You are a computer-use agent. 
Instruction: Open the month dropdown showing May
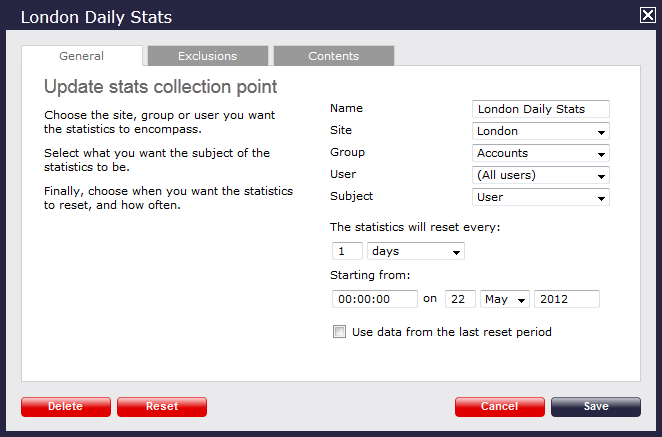(504, 299)
